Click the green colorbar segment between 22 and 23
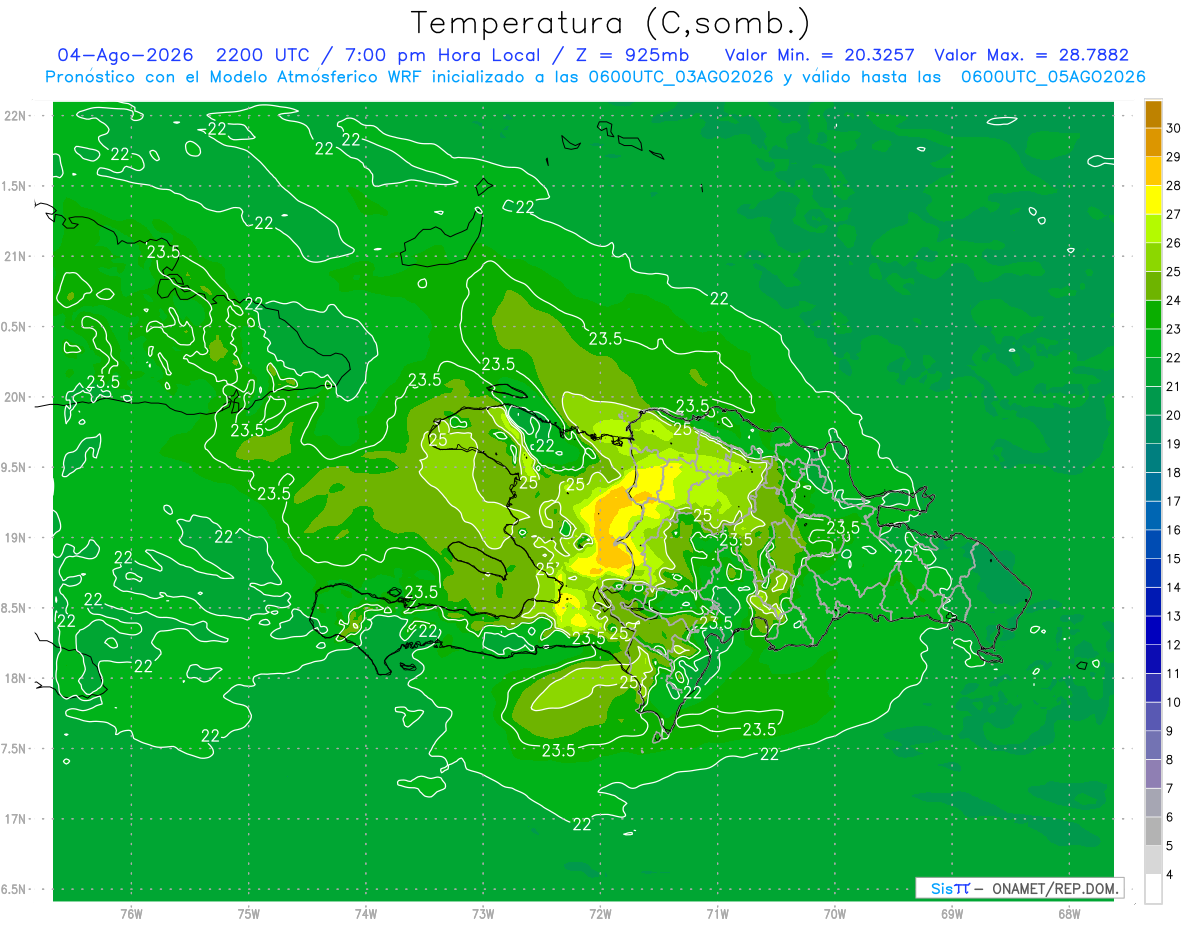 point(1153,344)
